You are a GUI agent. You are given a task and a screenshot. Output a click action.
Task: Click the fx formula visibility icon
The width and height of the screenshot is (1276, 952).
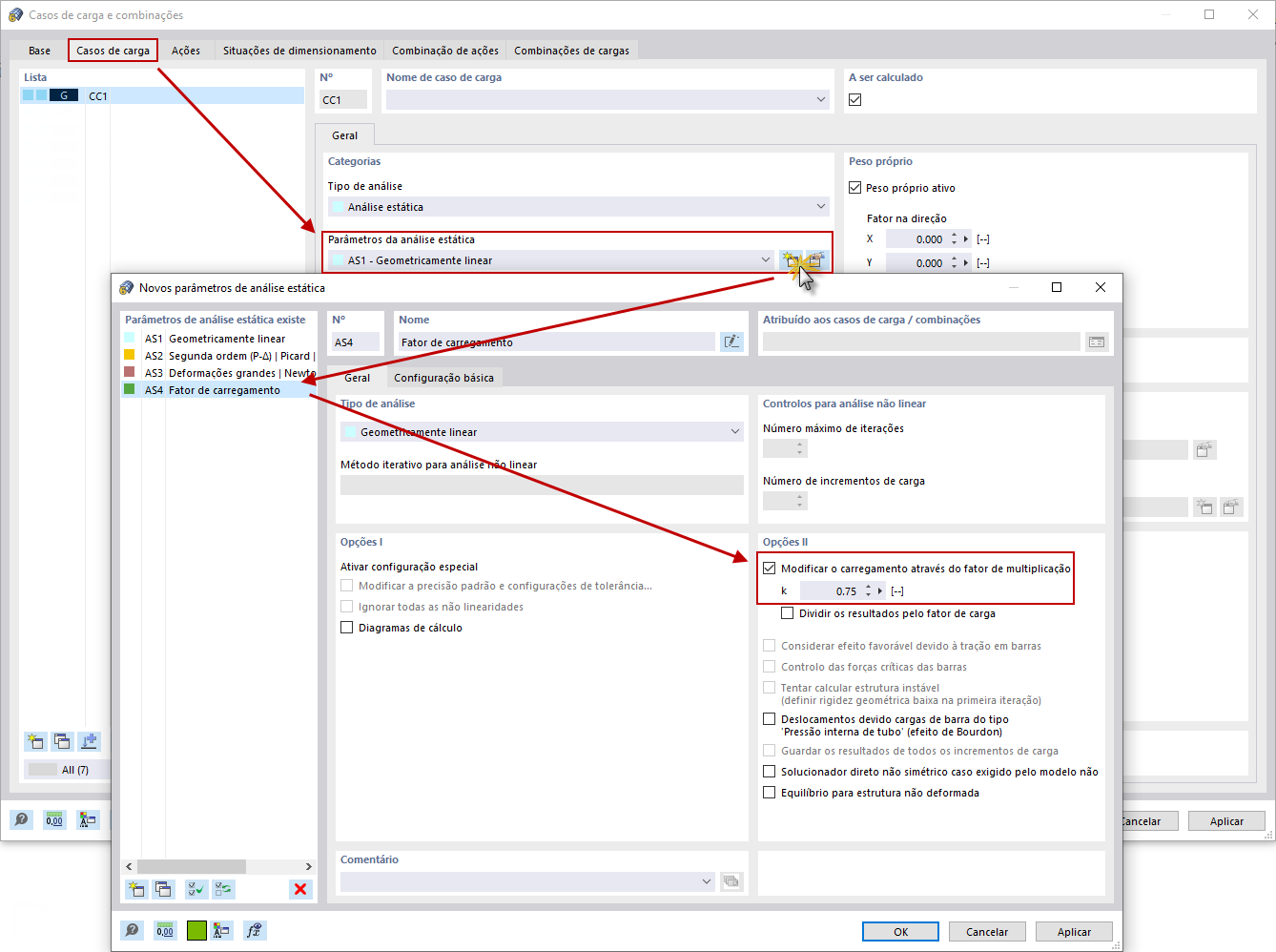click(x=255, y=930)
